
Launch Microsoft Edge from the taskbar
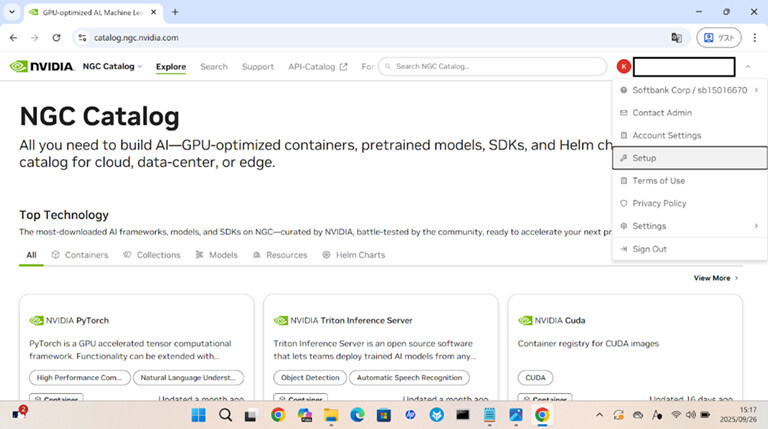click(358, 415)
